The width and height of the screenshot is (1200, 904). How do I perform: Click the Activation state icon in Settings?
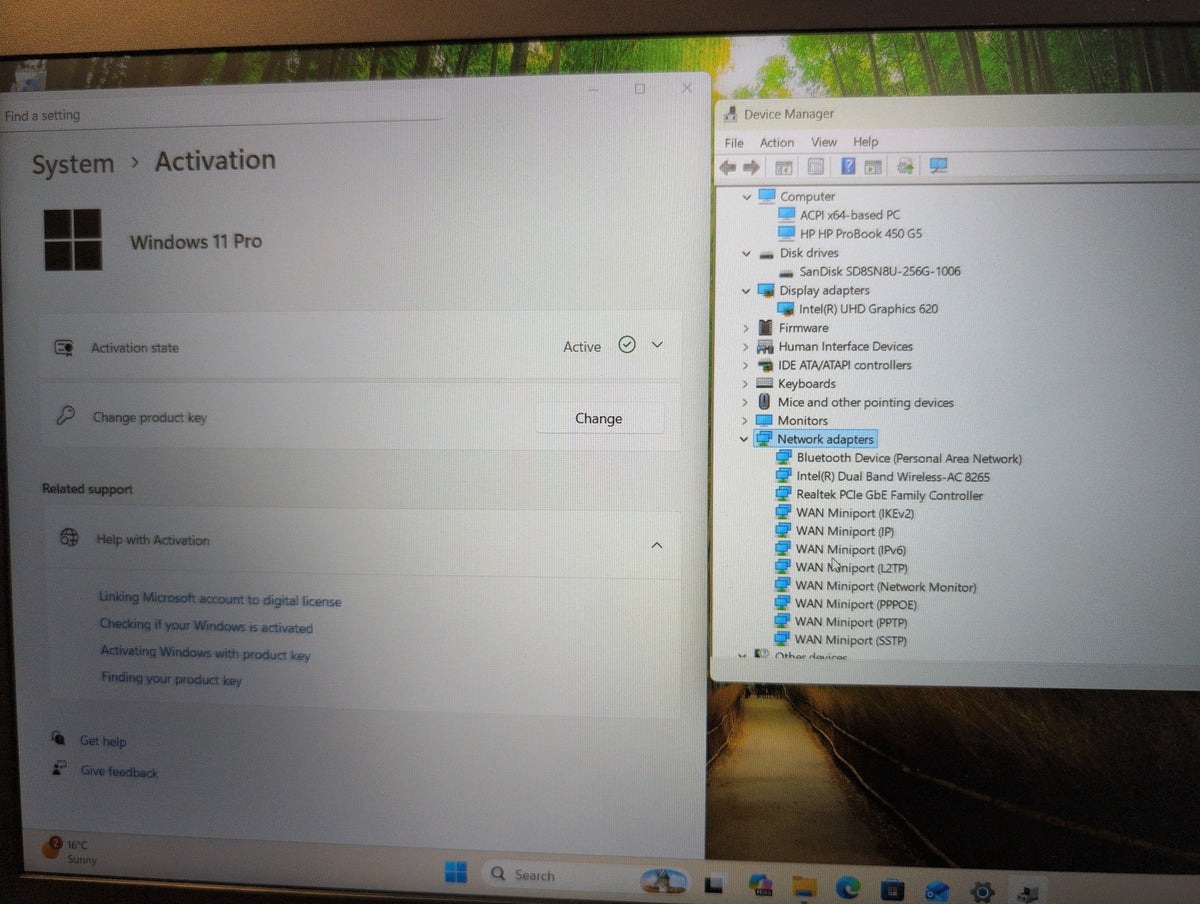point(63,347)
